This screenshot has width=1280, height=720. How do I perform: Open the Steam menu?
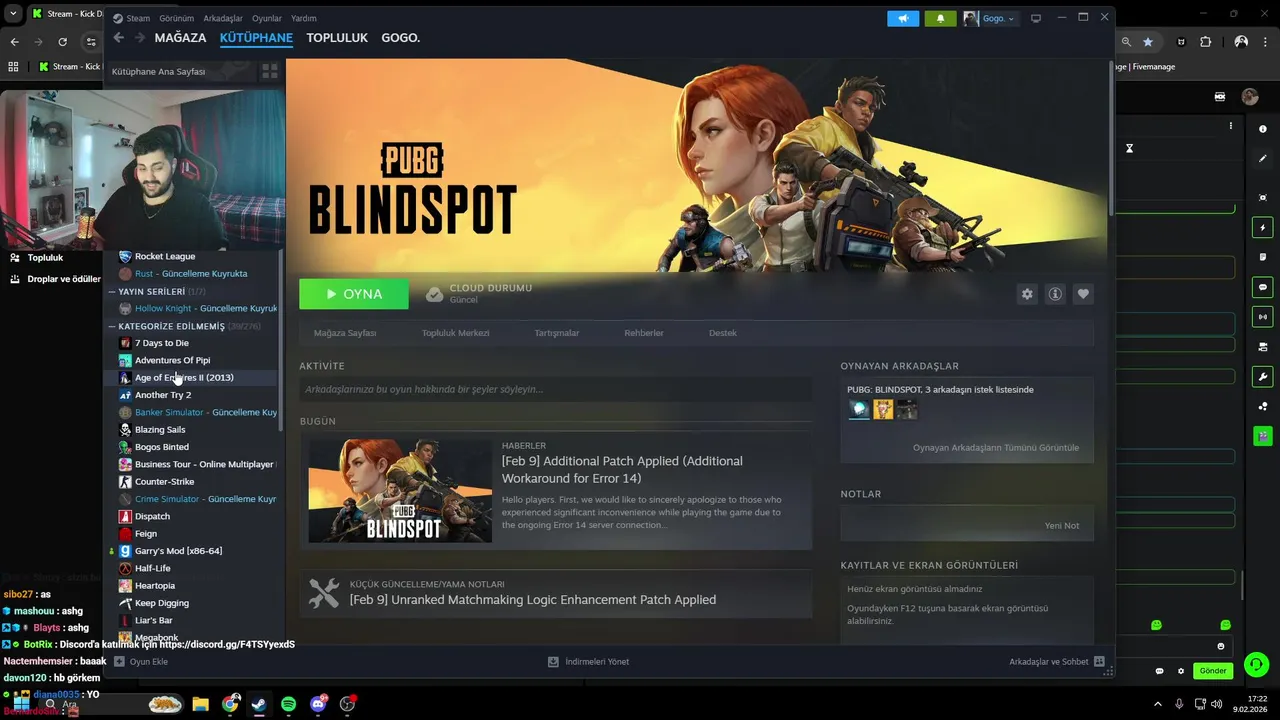coord(131,18)
